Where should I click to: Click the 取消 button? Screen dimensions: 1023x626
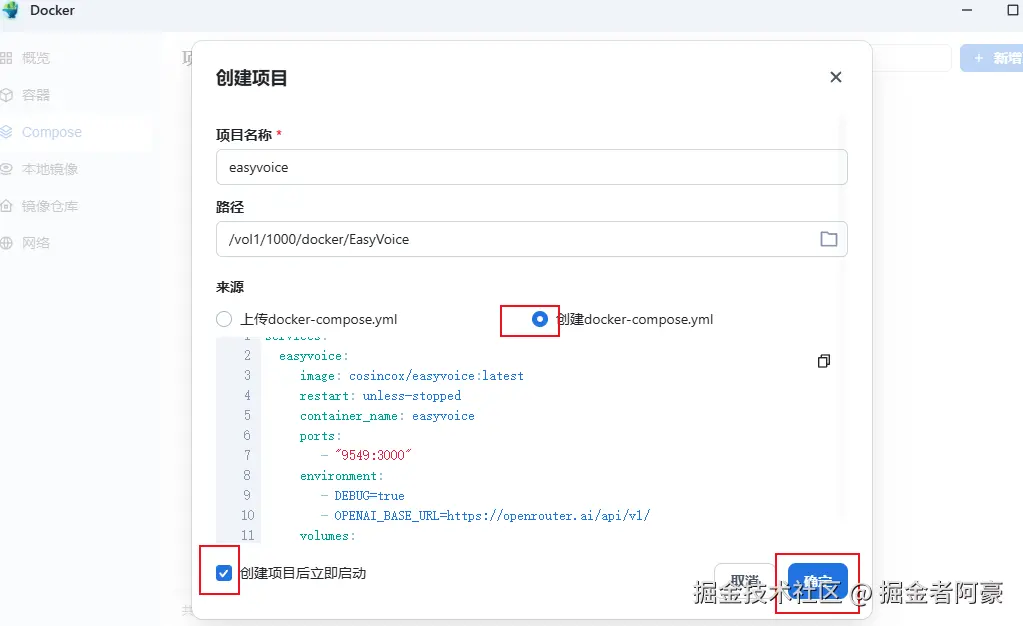(744, 580)
